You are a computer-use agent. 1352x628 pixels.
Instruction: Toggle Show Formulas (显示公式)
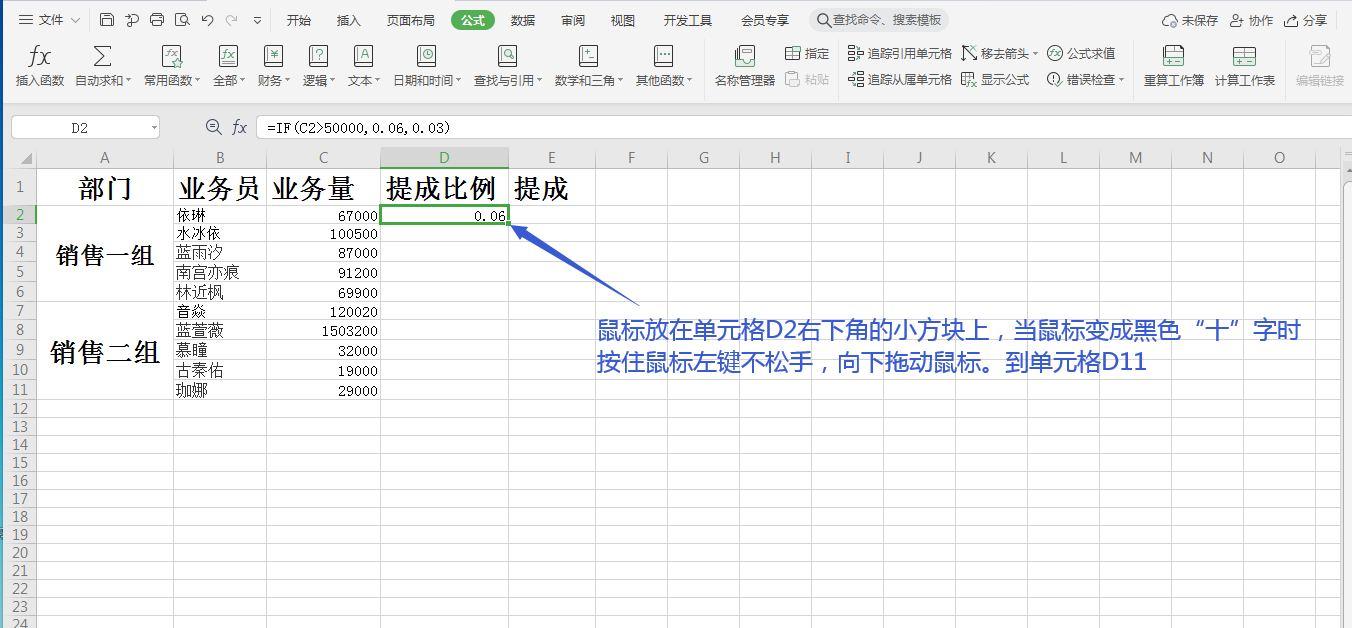(995, 80)
